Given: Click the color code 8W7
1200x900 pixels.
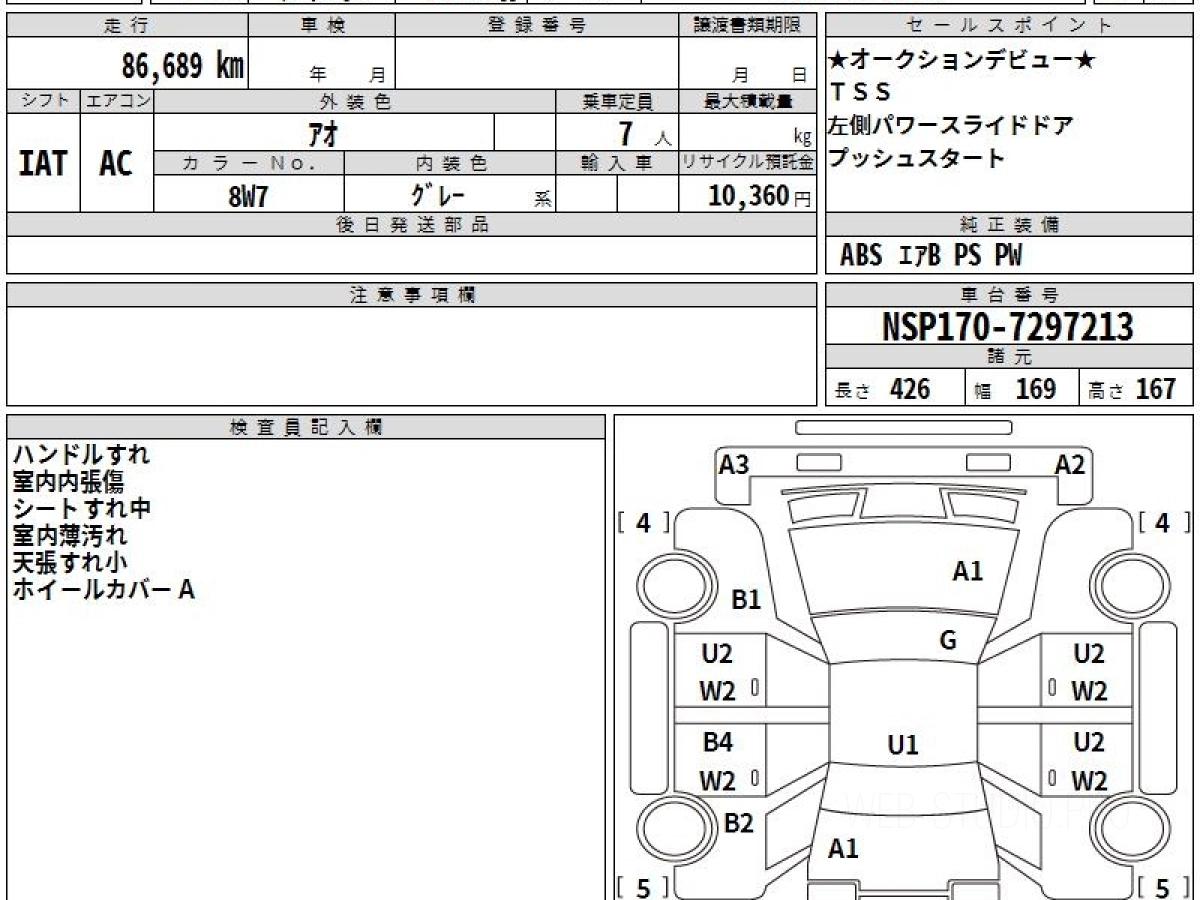Looking at the screenshot, I should click(249, 196).
